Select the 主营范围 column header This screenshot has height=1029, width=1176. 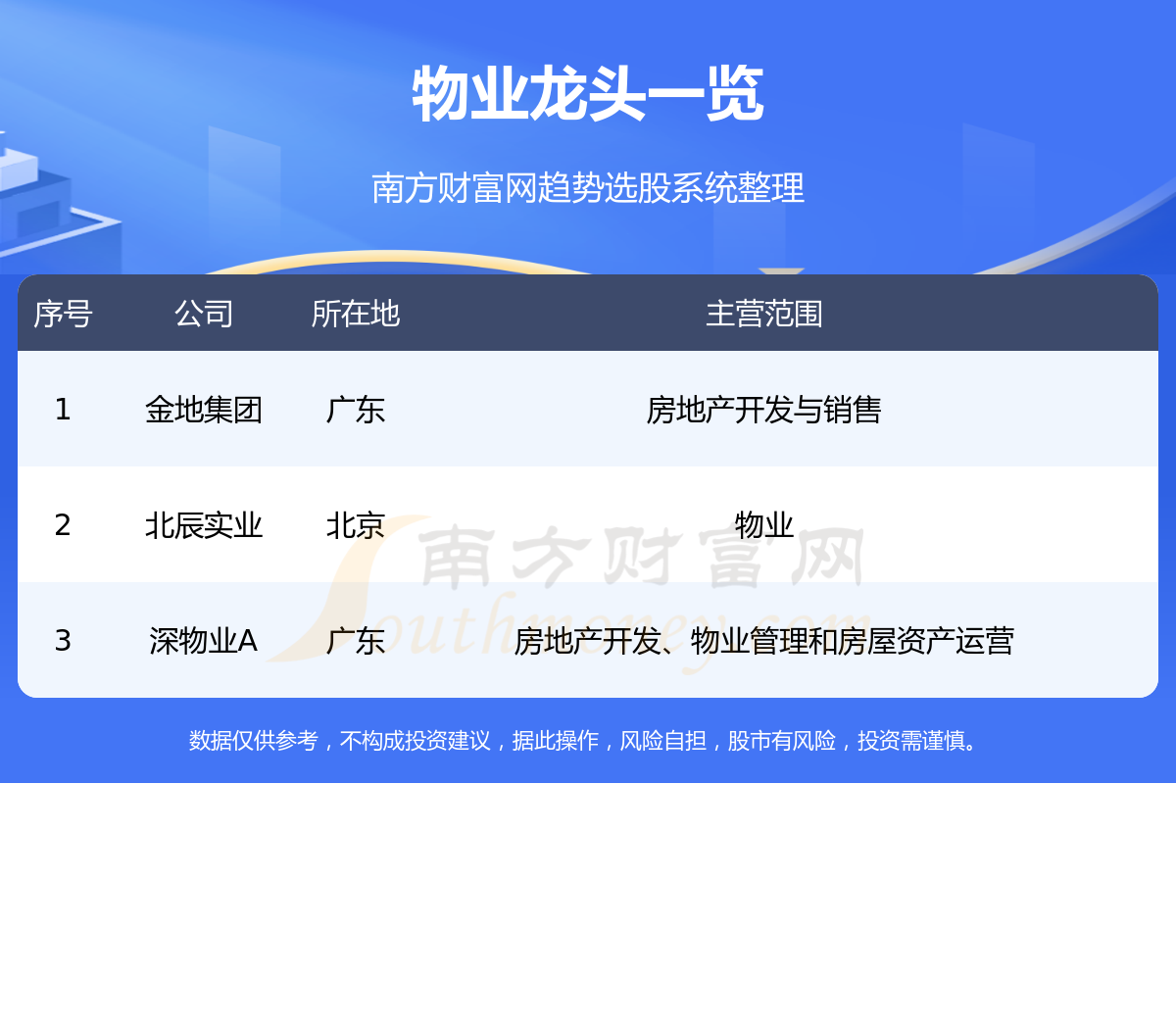click(763, 314)
